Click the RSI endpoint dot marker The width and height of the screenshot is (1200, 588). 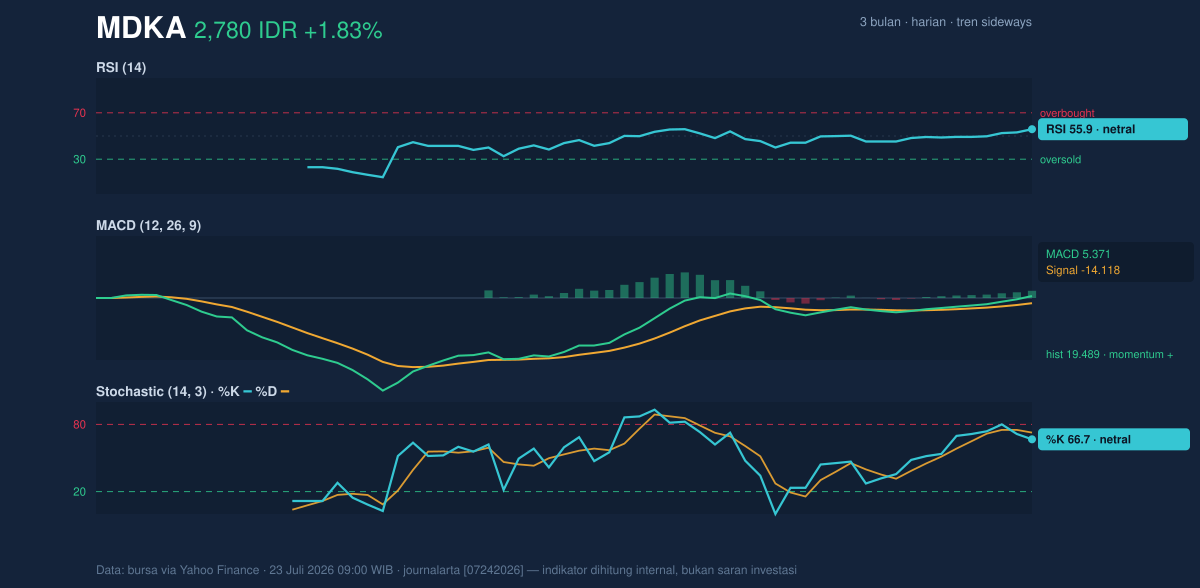1032,129
